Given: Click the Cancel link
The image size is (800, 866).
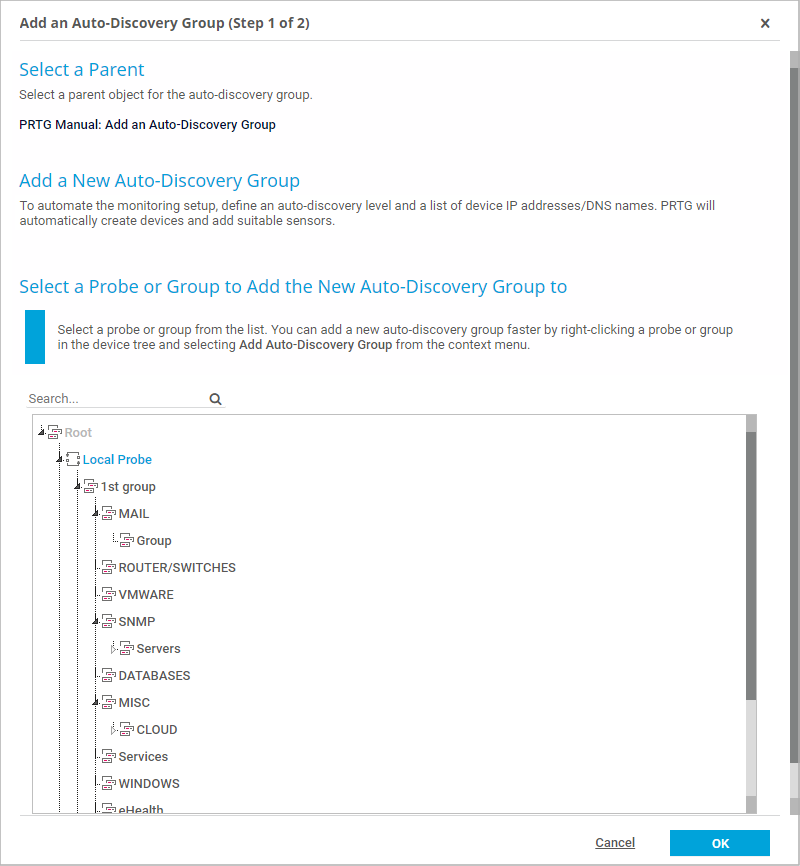Looking at the screenshot, I should (x=615, y=843).
